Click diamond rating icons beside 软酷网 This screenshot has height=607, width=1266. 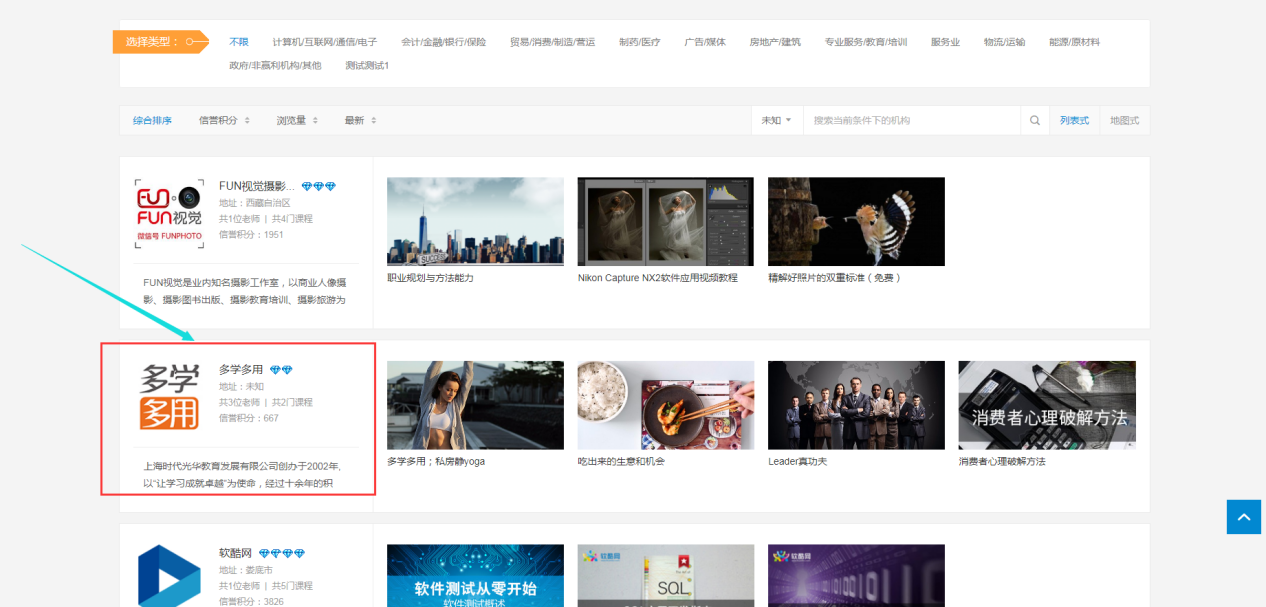pyautogui.click(x=282, y=553)
